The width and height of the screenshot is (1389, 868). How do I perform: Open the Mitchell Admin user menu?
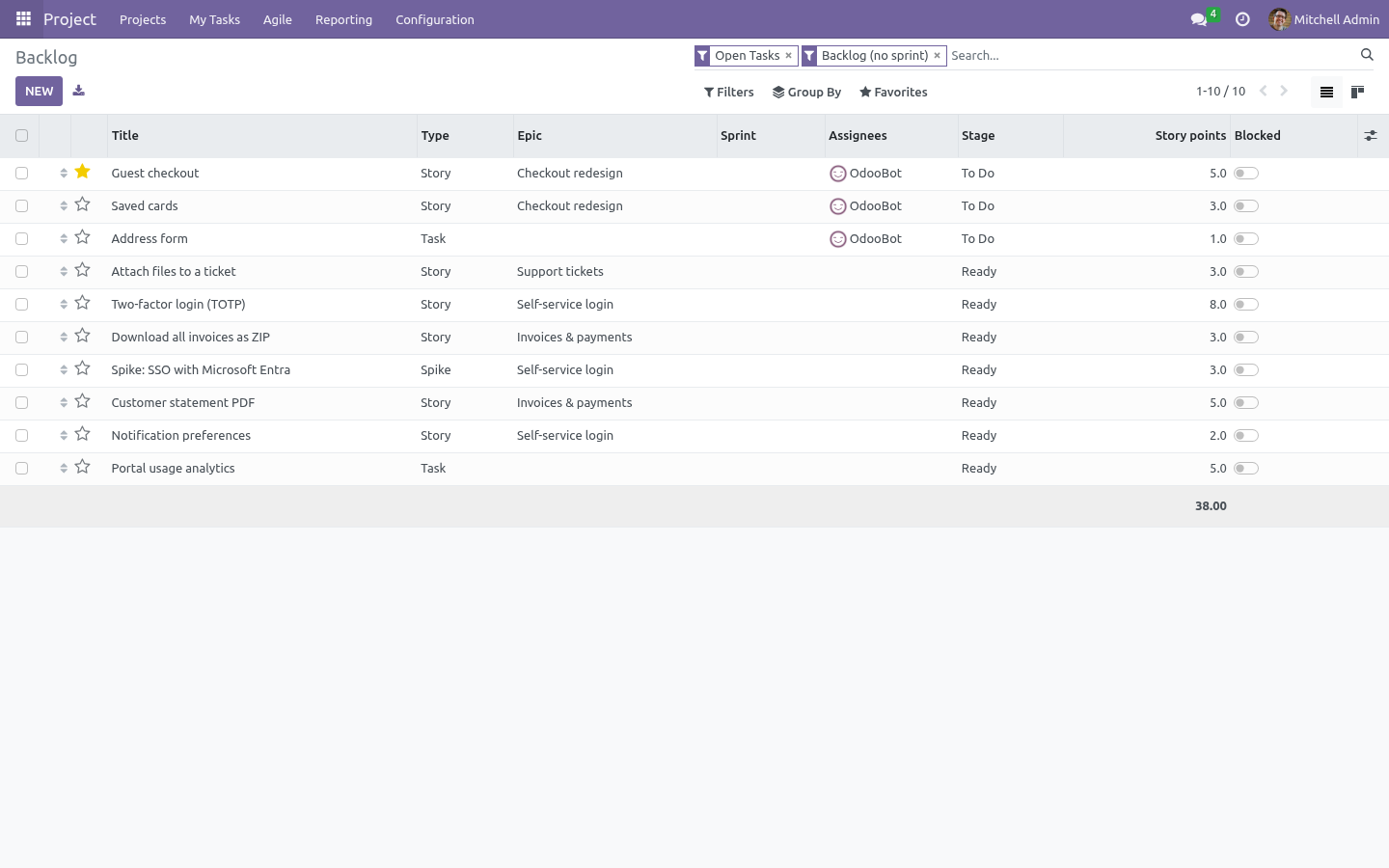tap(1324, 19)
